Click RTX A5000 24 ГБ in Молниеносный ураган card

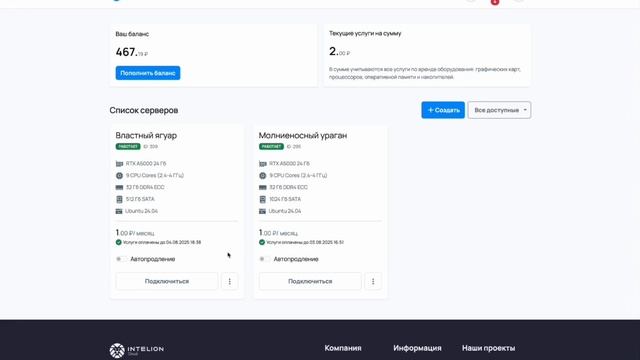(289, 164)
